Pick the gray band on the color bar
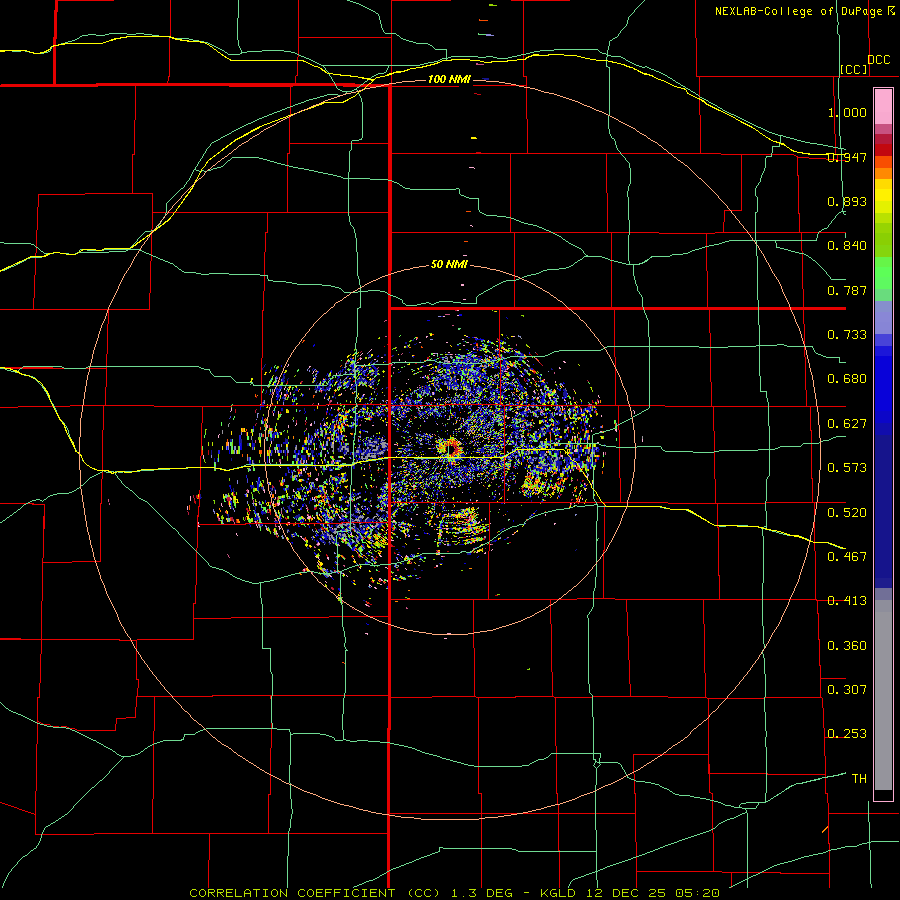The image size is (900, 900). [883, 695]
